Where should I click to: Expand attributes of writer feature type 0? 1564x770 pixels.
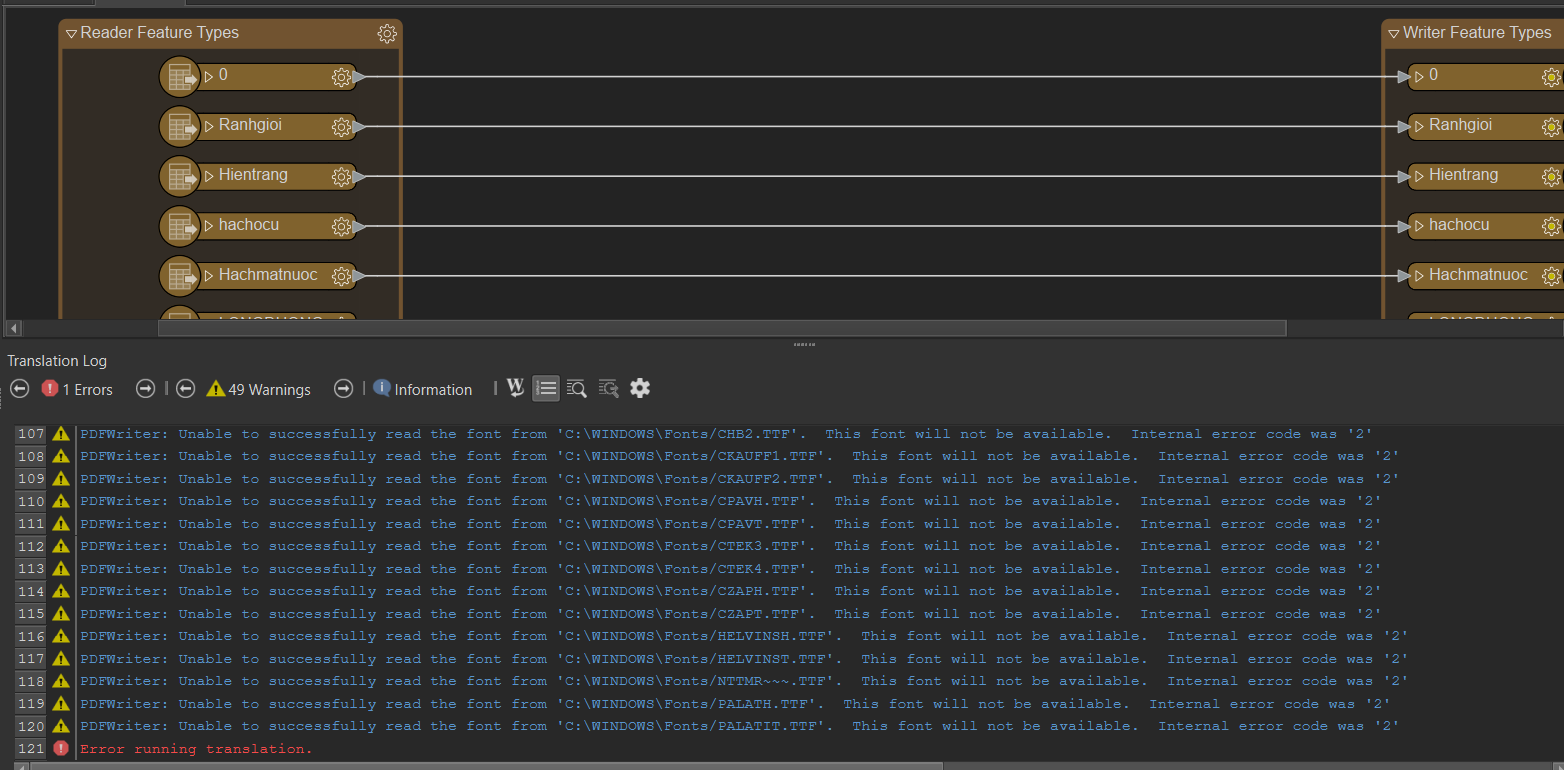[1419, 76]
